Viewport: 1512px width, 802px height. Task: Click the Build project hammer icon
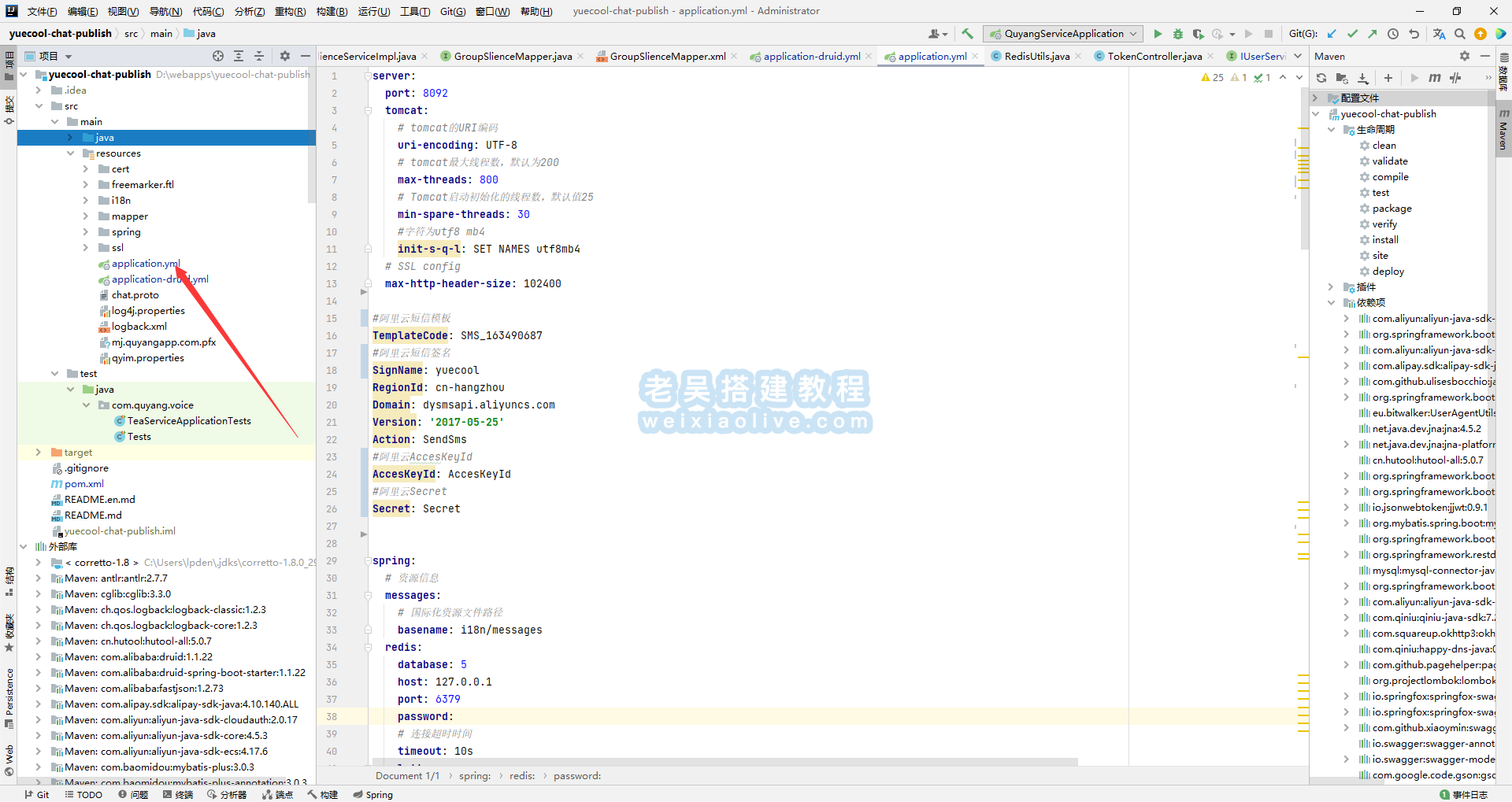coord(968,34)
